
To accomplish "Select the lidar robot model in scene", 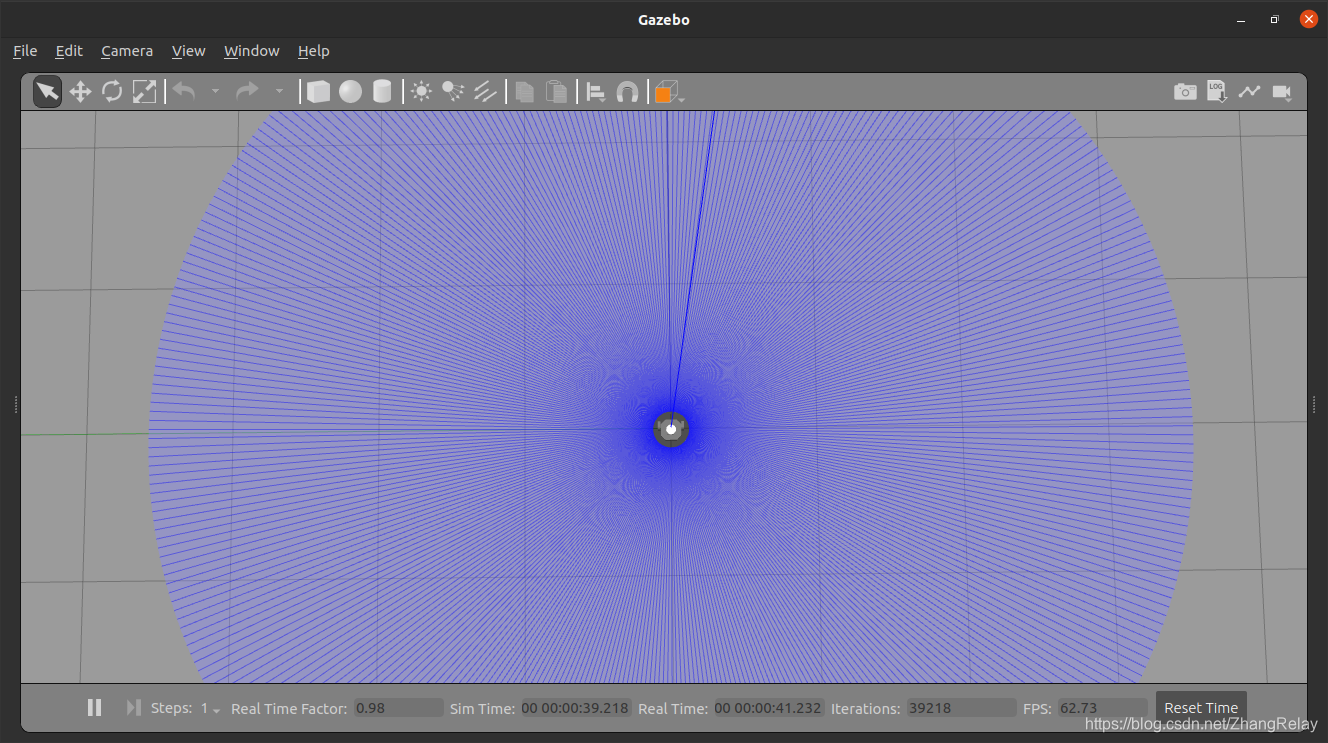I will tap(671, 429).
